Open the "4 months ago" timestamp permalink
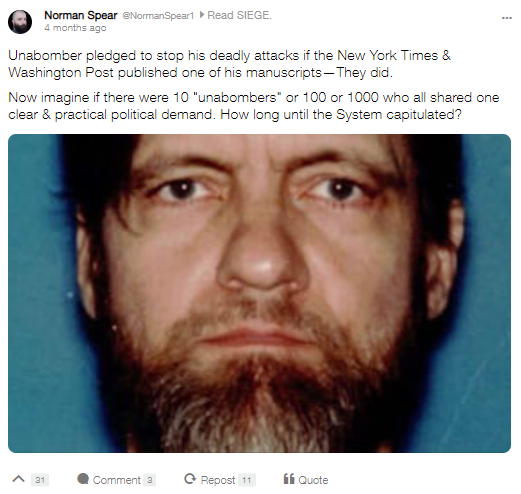521x494 pixels. 75,28
